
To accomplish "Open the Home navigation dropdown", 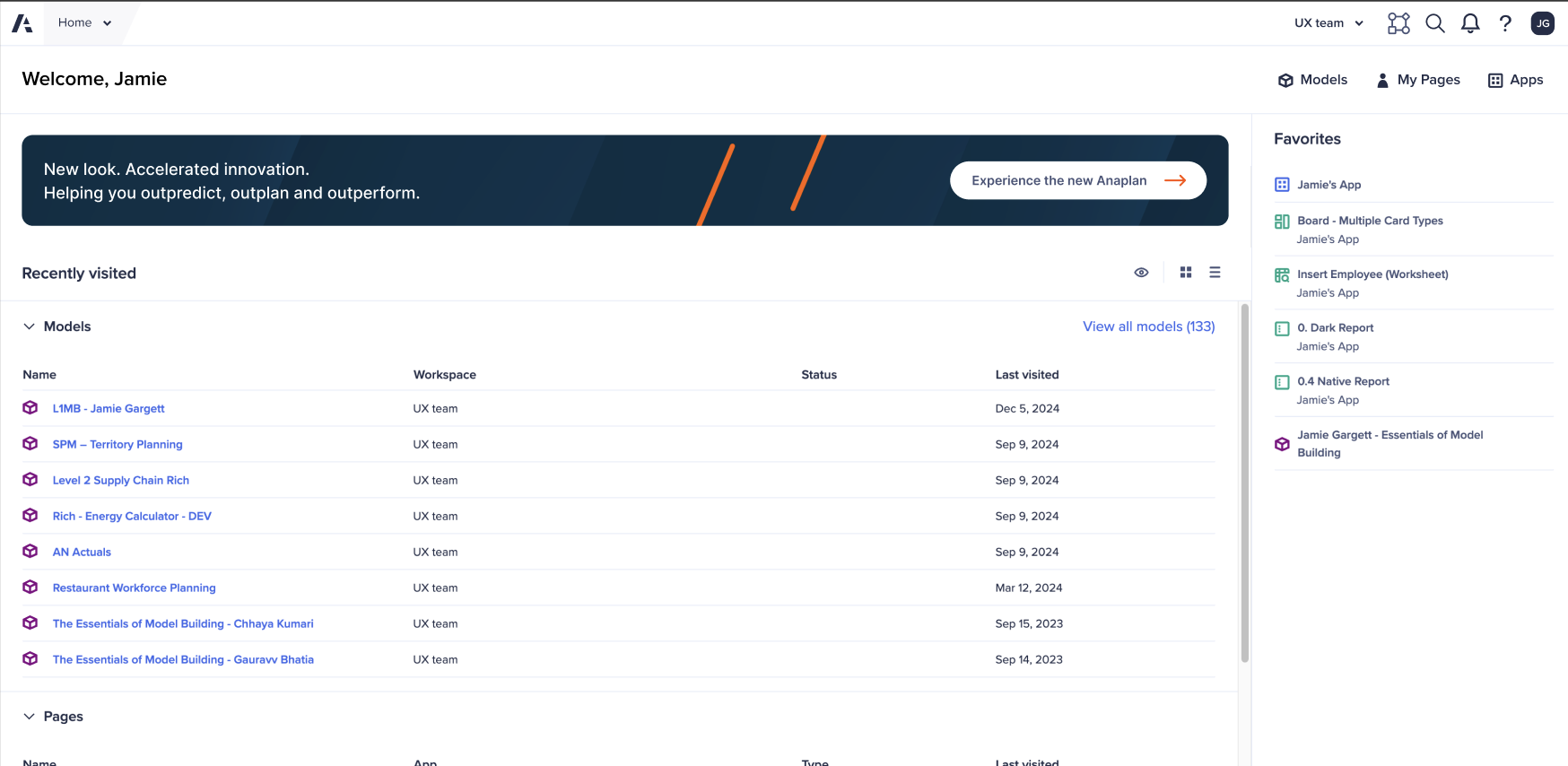I will (85, 23).
